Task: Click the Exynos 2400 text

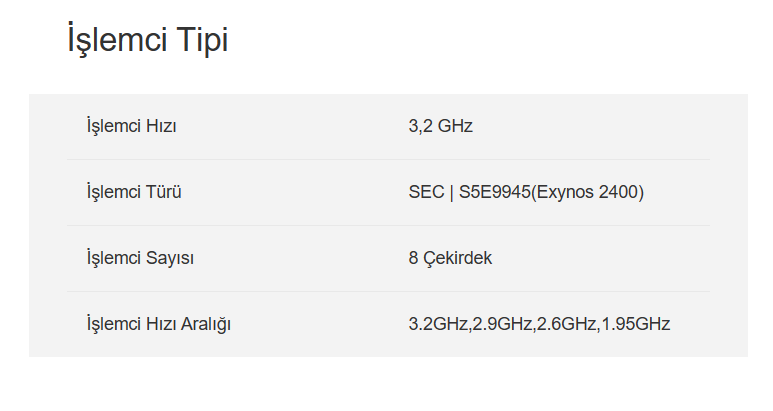Action: (587, 192)
